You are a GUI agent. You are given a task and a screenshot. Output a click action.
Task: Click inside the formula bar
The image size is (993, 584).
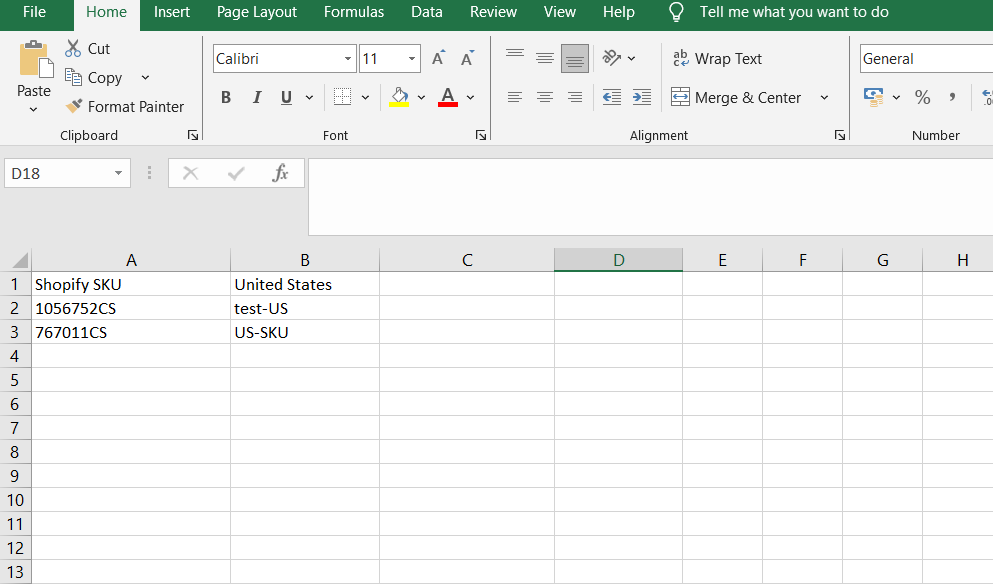point(650,197)
